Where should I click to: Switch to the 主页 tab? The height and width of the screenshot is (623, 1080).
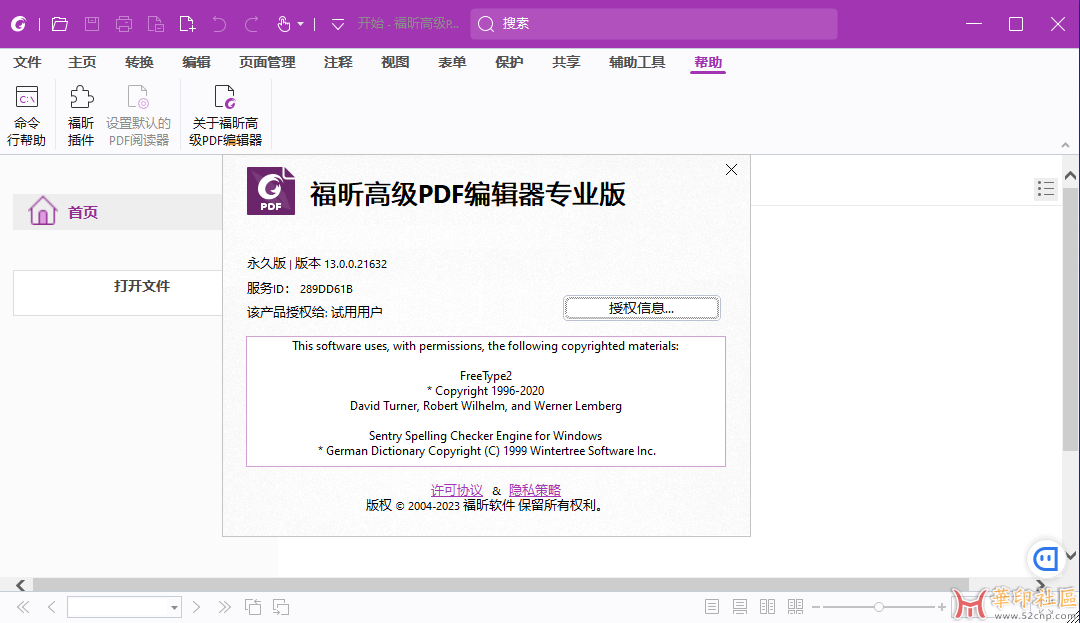(82, 62)
